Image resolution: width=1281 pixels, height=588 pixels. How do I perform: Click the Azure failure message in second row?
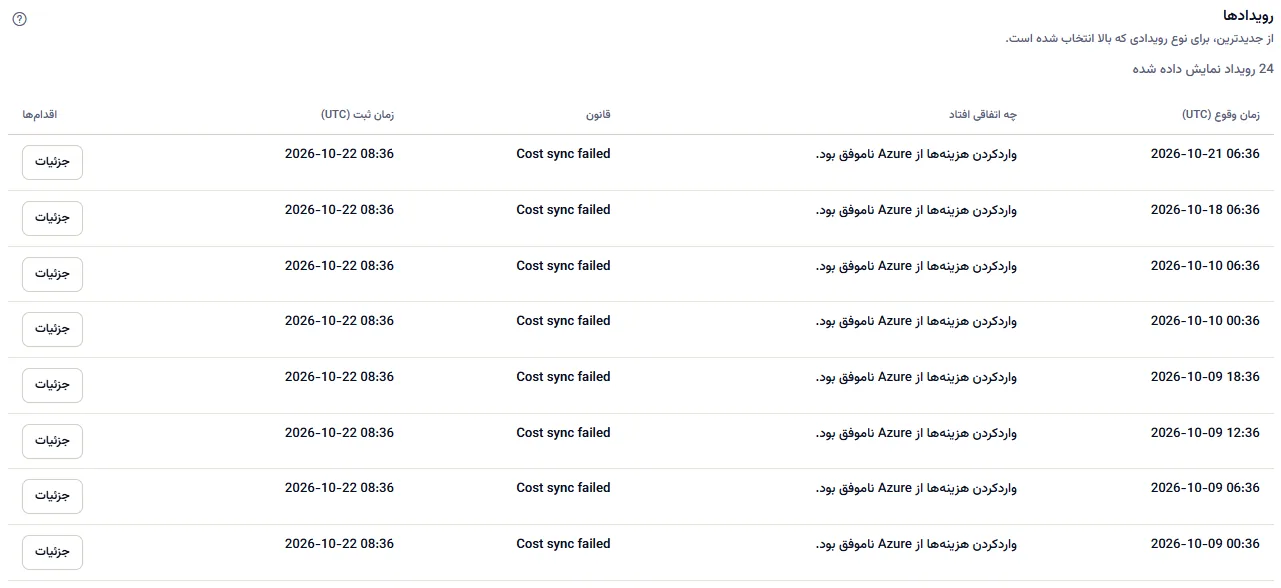[916, 210]
